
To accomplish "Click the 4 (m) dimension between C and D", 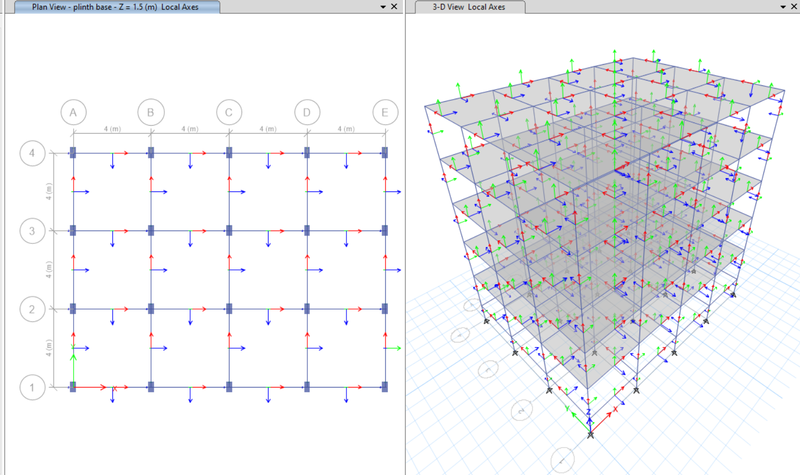I will [268, 129].
